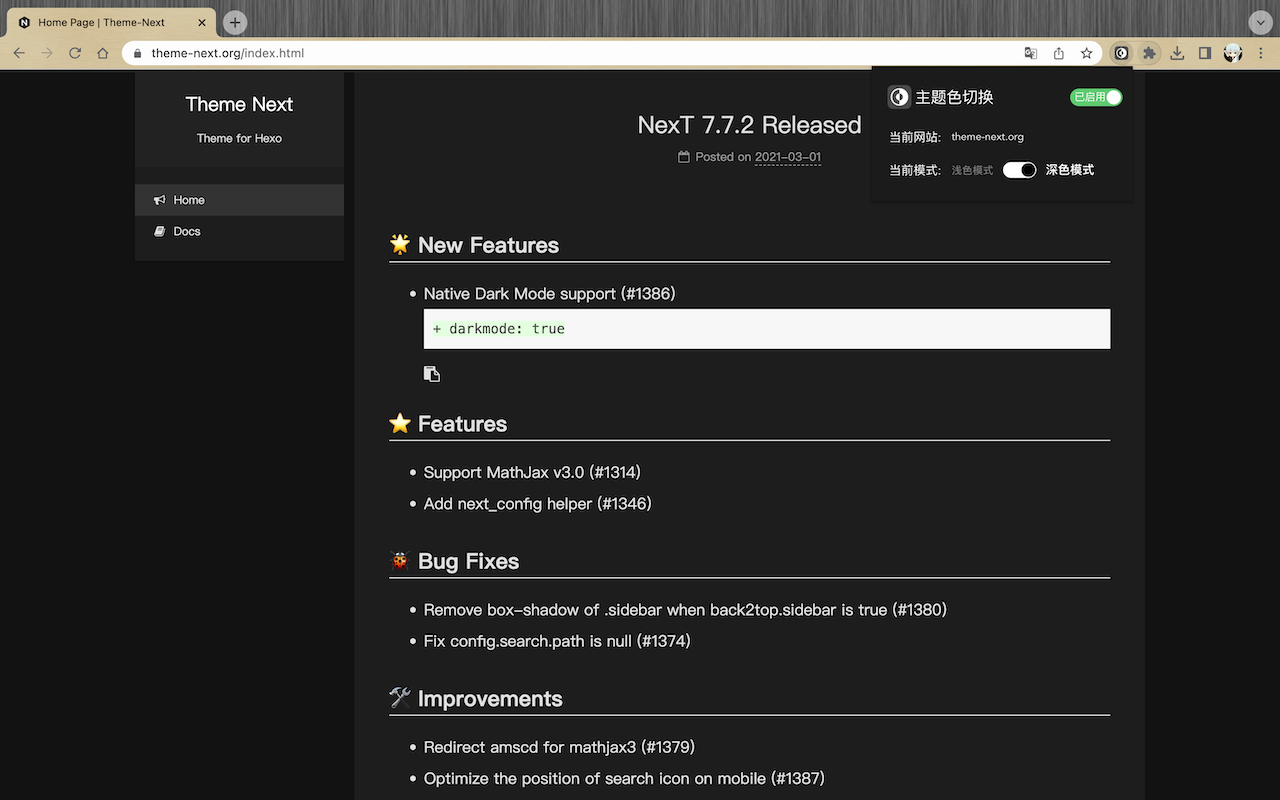The image size is (1280, 800).
Task: Toggle the browser side panel icon
Action: coord(1205,53)
